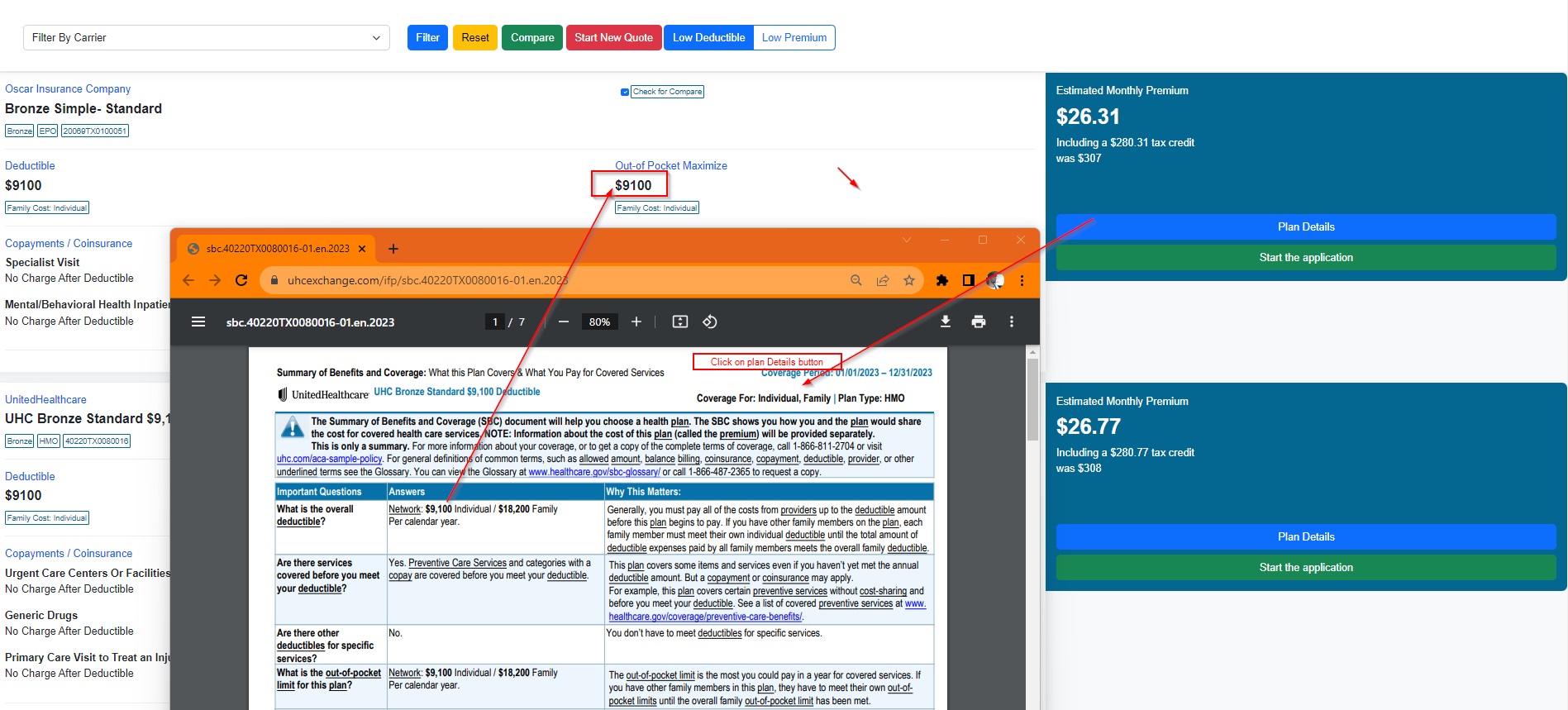This screenshot has height=710, width=1568.
Task: Close the sbc.40220TX0080016 tab
Action: tap(362, 249)
